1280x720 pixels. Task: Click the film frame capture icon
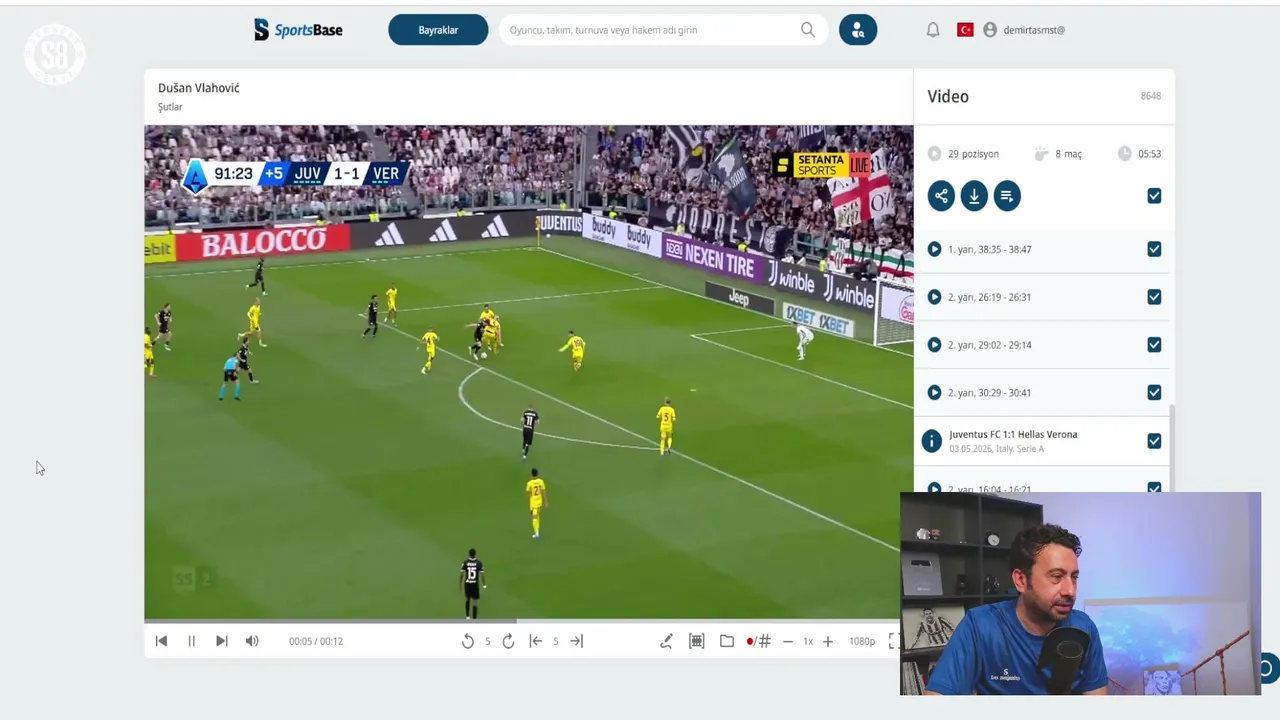[x=697, y=641]
